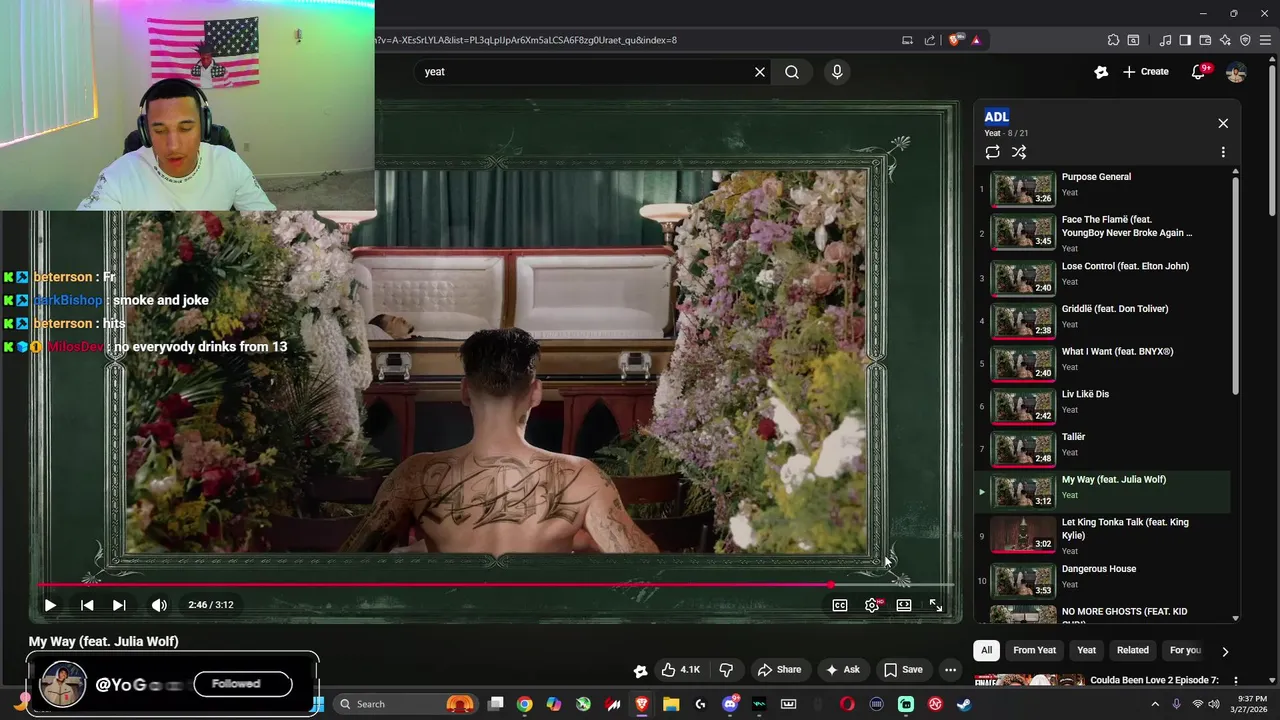This screenshot has width=1280, height=720.
Task: Like the video, 4.1K thumbs up
Action: coord(680,670)
